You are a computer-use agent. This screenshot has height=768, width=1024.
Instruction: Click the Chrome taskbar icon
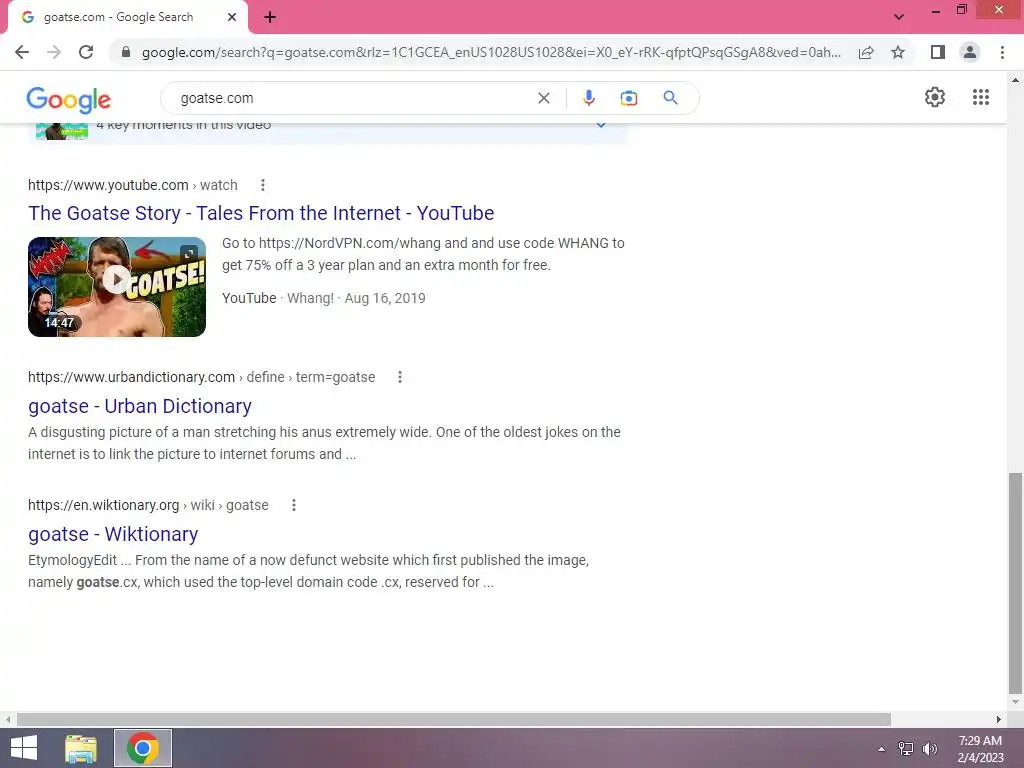143,748
